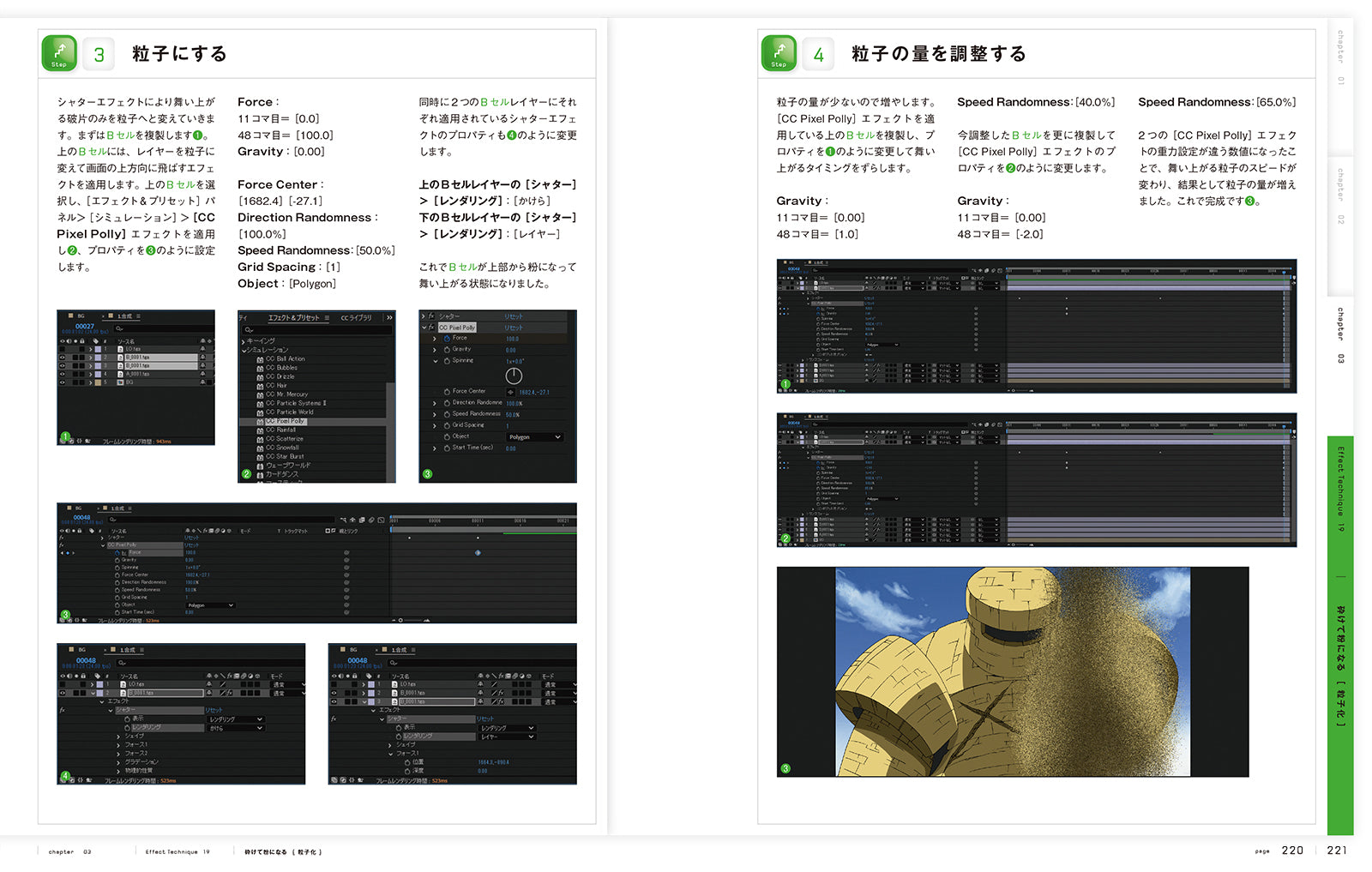The image size is (1372, 872).
Task: Toggle fx switch of CC Pixel Polly in Effect Controls
Action: pyautogui.click(x=431, y=328)
